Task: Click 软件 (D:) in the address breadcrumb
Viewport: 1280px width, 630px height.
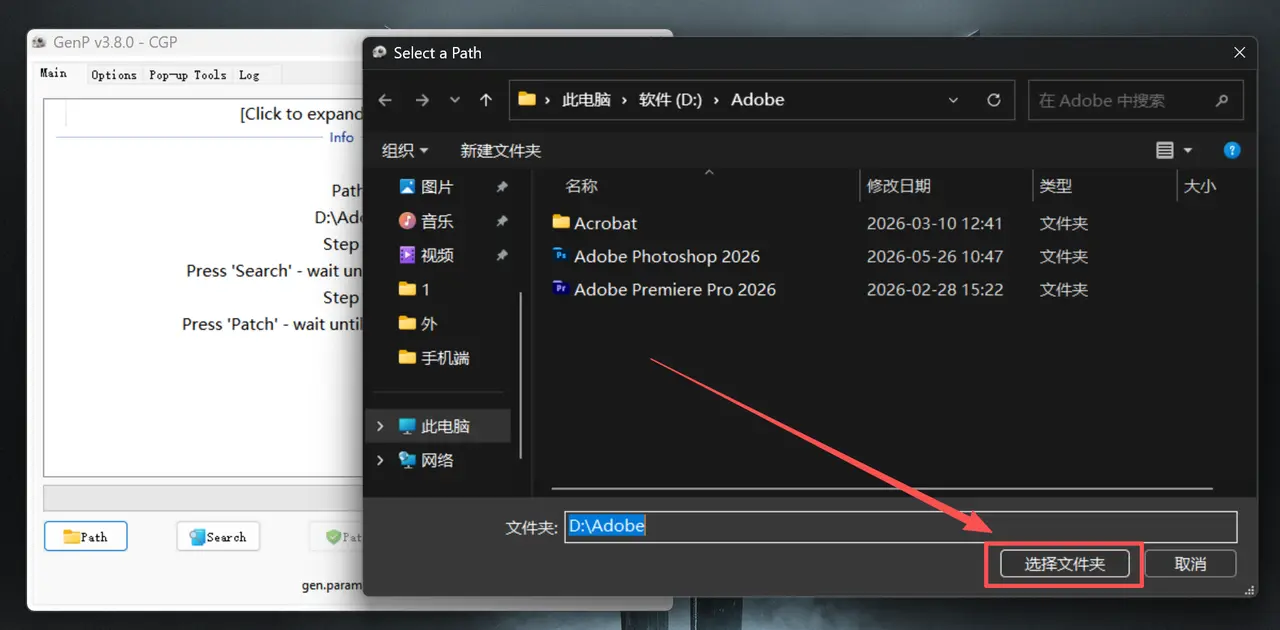Action: point(670,100)
